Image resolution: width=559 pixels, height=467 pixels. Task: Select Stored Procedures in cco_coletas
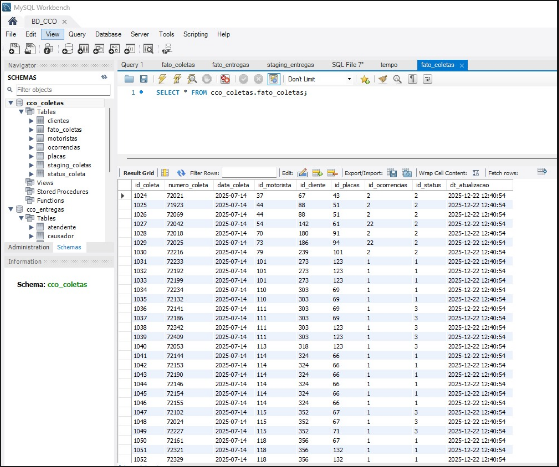click(x=62, y=192)
